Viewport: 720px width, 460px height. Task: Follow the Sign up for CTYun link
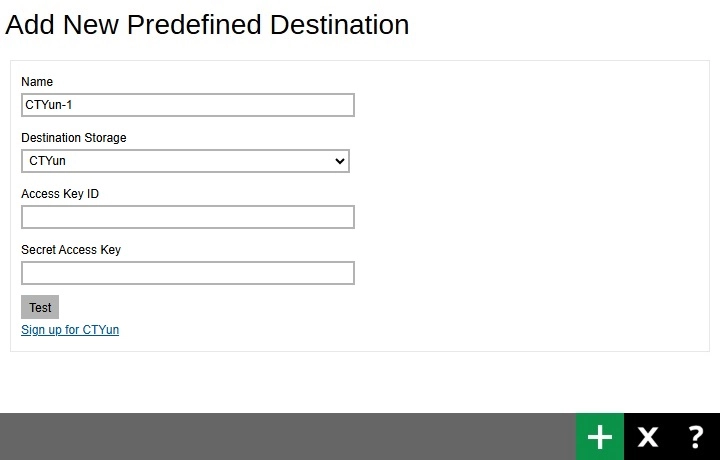click(70, 330)
